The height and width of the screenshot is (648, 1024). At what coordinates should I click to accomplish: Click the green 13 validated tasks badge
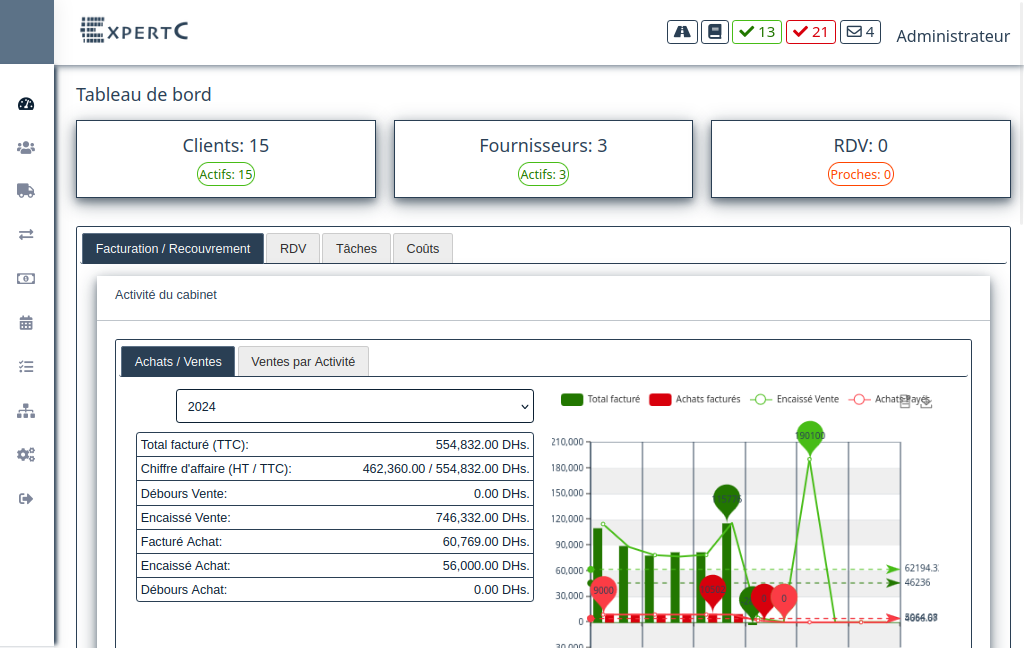pyautogui.click(x=757, y=32)
